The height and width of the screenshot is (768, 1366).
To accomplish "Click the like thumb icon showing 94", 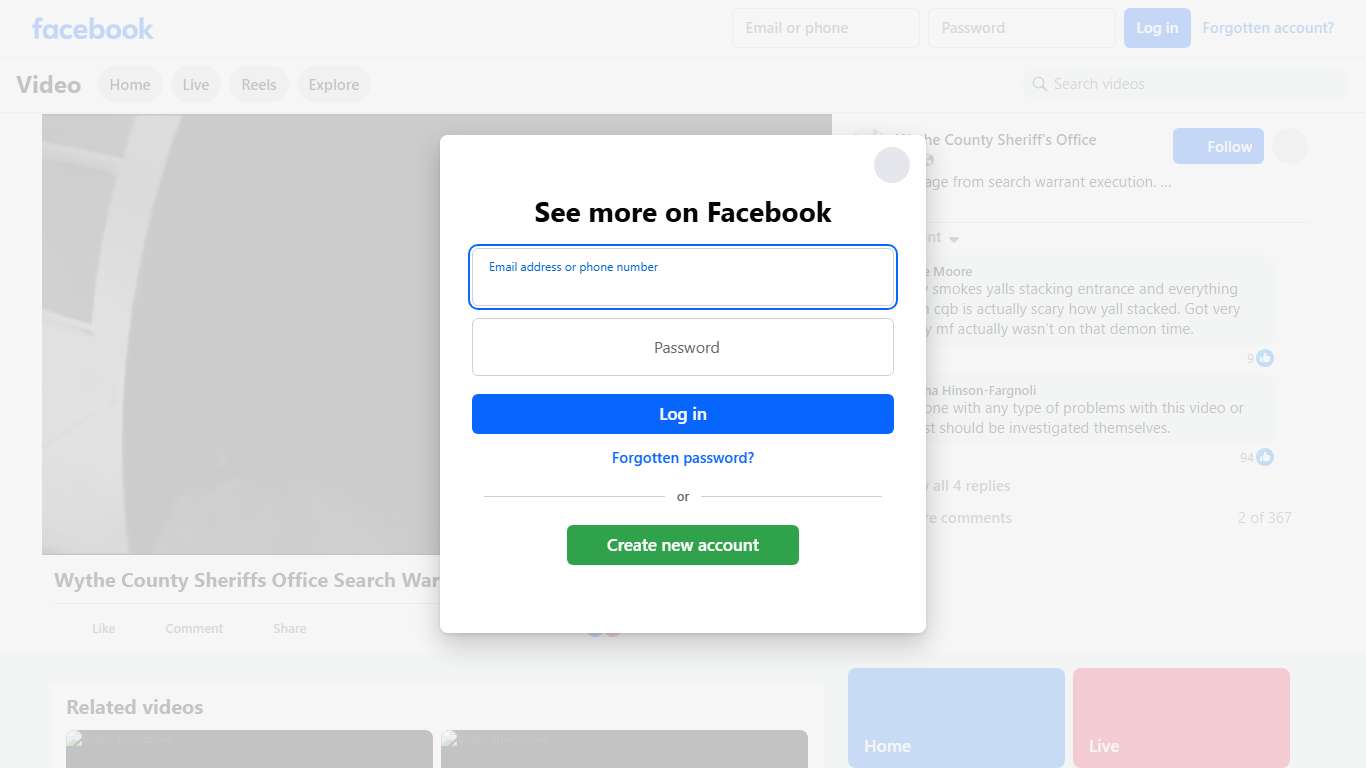I will (x=1265, y=457).
